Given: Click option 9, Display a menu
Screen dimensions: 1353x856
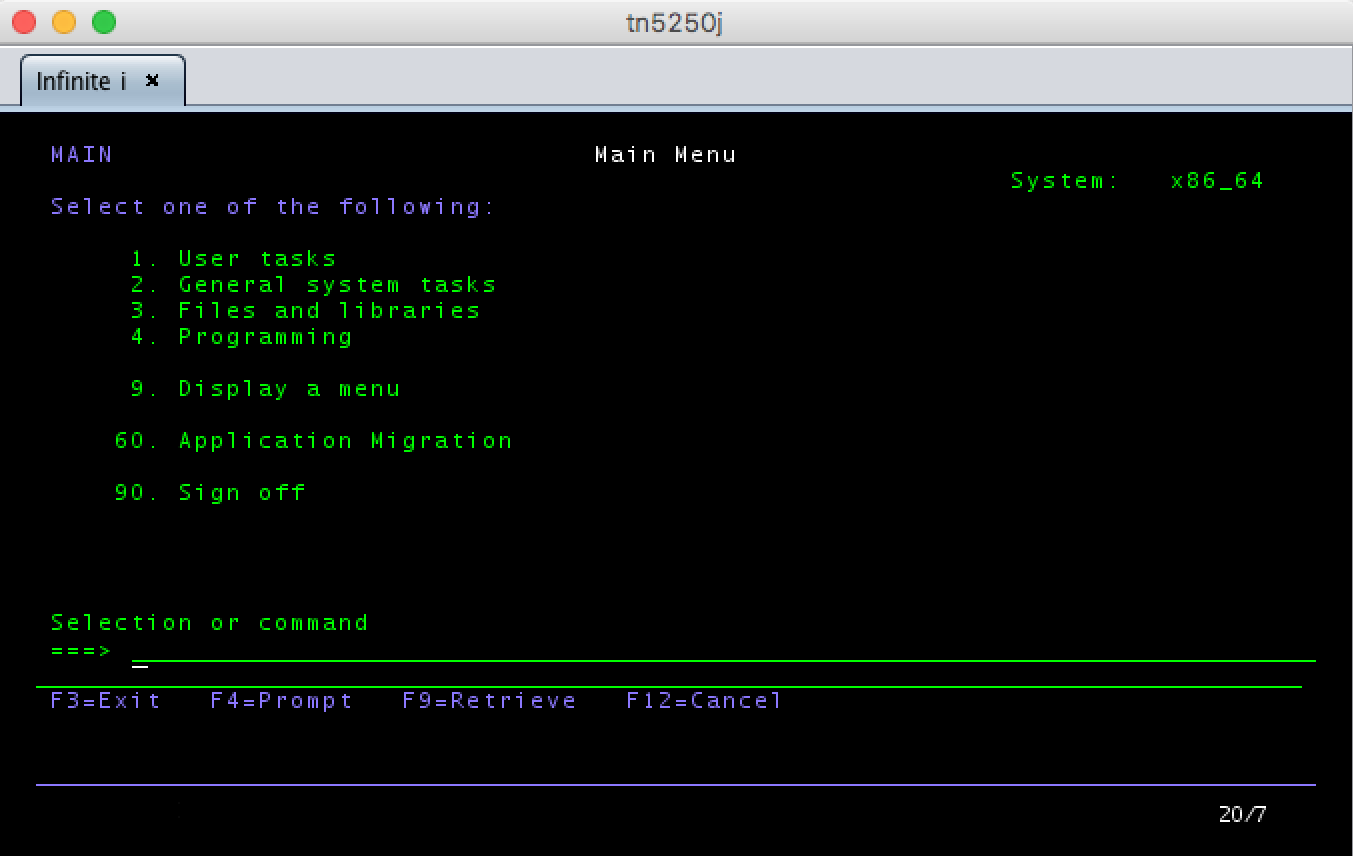Looking at the screenshot, I should [288, 389].
